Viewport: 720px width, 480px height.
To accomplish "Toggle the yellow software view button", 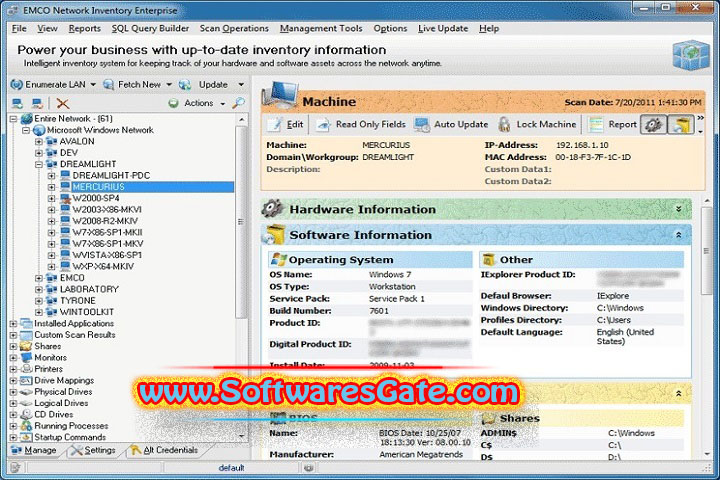I will [x=681, y=124].
